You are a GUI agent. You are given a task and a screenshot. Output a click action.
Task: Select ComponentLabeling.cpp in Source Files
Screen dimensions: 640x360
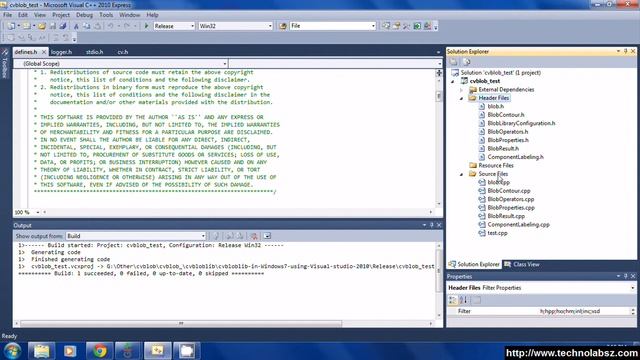coord(518,225)
